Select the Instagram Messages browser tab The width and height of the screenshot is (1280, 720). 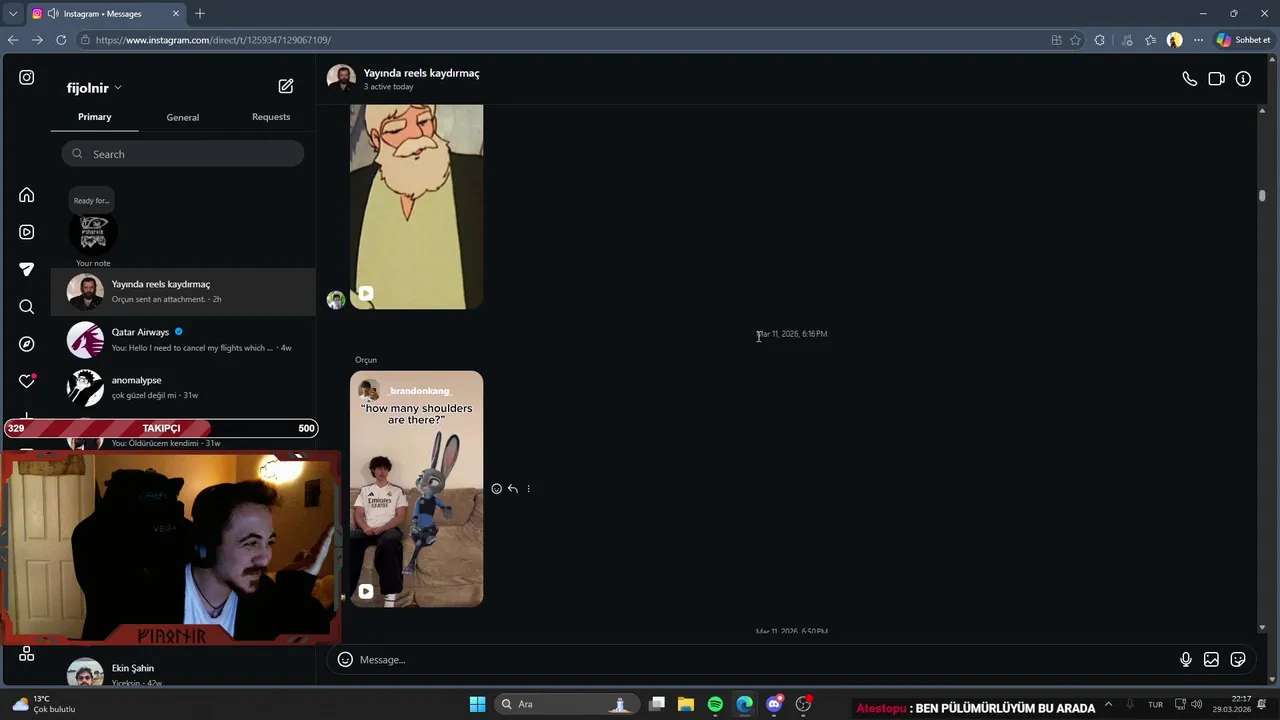click(x=105, y=14)
